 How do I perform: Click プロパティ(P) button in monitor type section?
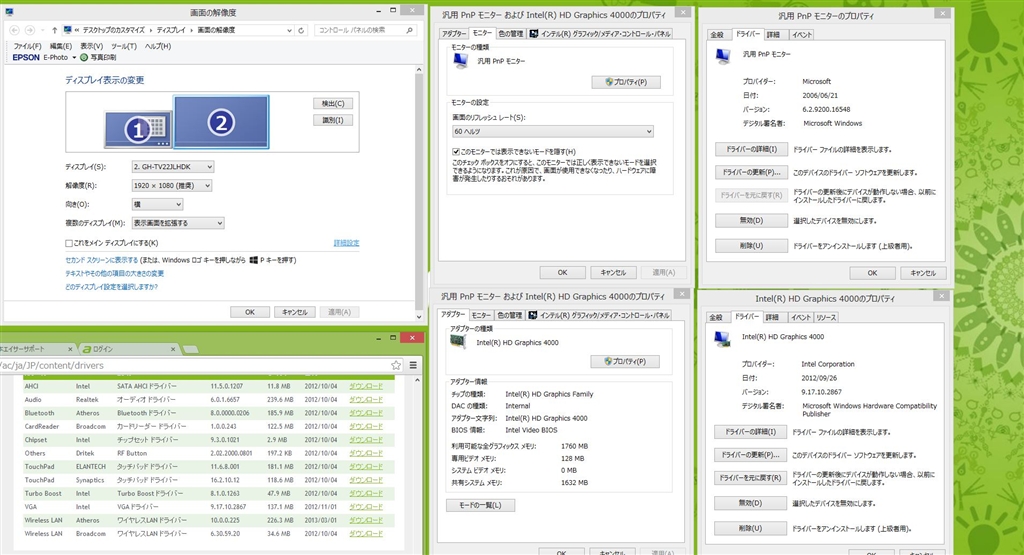626,82
